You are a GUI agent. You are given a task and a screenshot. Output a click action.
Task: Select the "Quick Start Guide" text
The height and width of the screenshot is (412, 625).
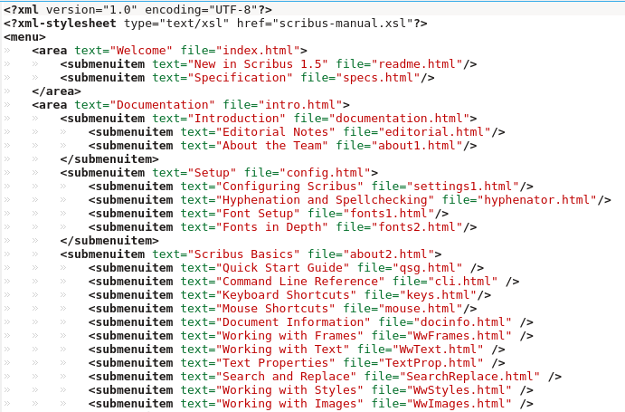point(283,268)
